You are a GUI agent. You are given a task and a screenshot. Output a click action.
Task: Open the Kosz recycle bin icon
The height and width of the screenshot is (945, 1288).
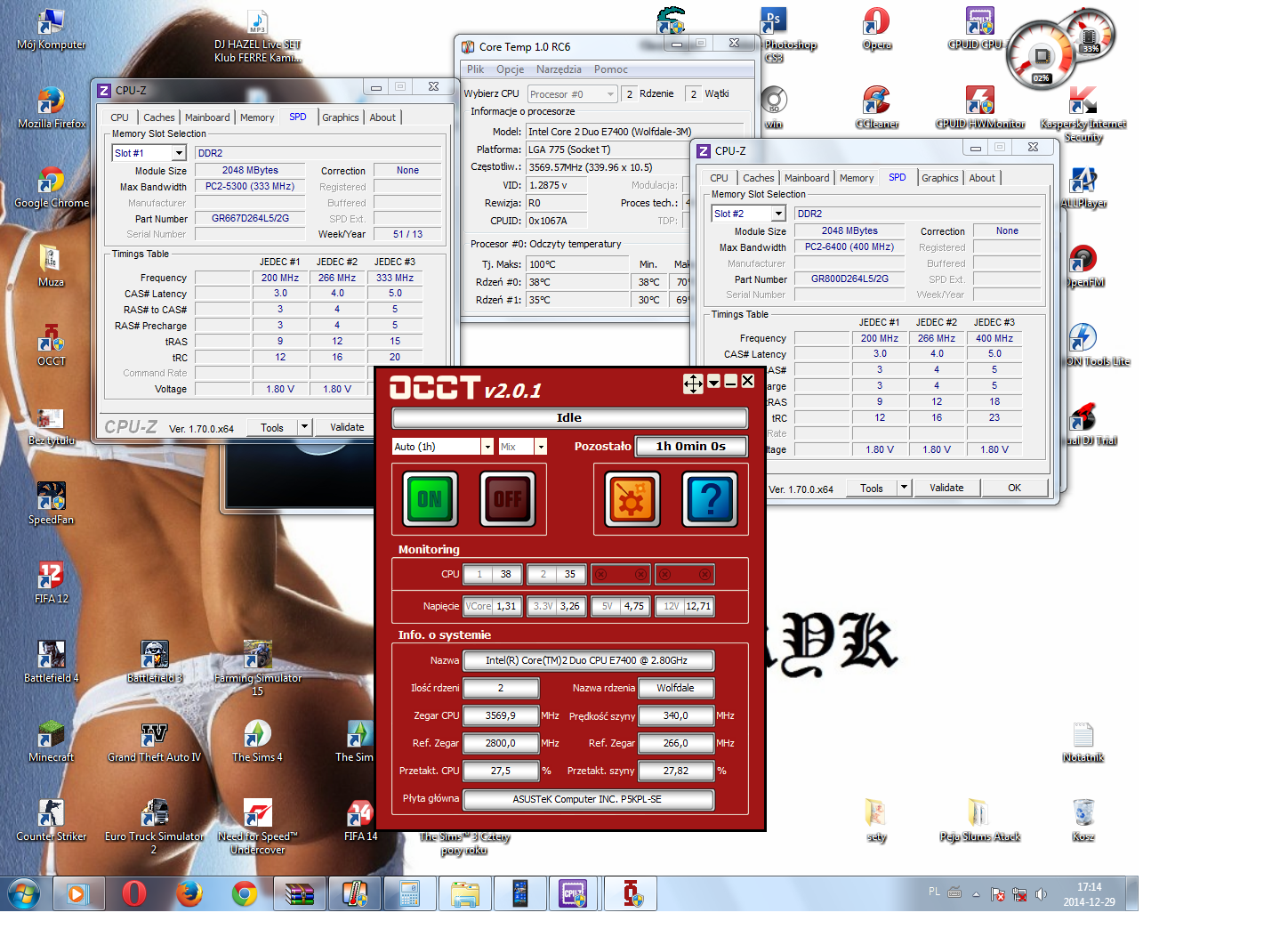[x=1083, y=820]
